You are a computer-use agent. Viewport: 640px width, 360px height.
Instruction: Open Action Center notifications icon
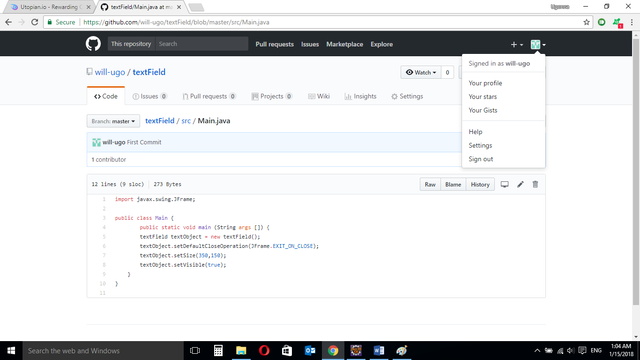pos(582,351)
